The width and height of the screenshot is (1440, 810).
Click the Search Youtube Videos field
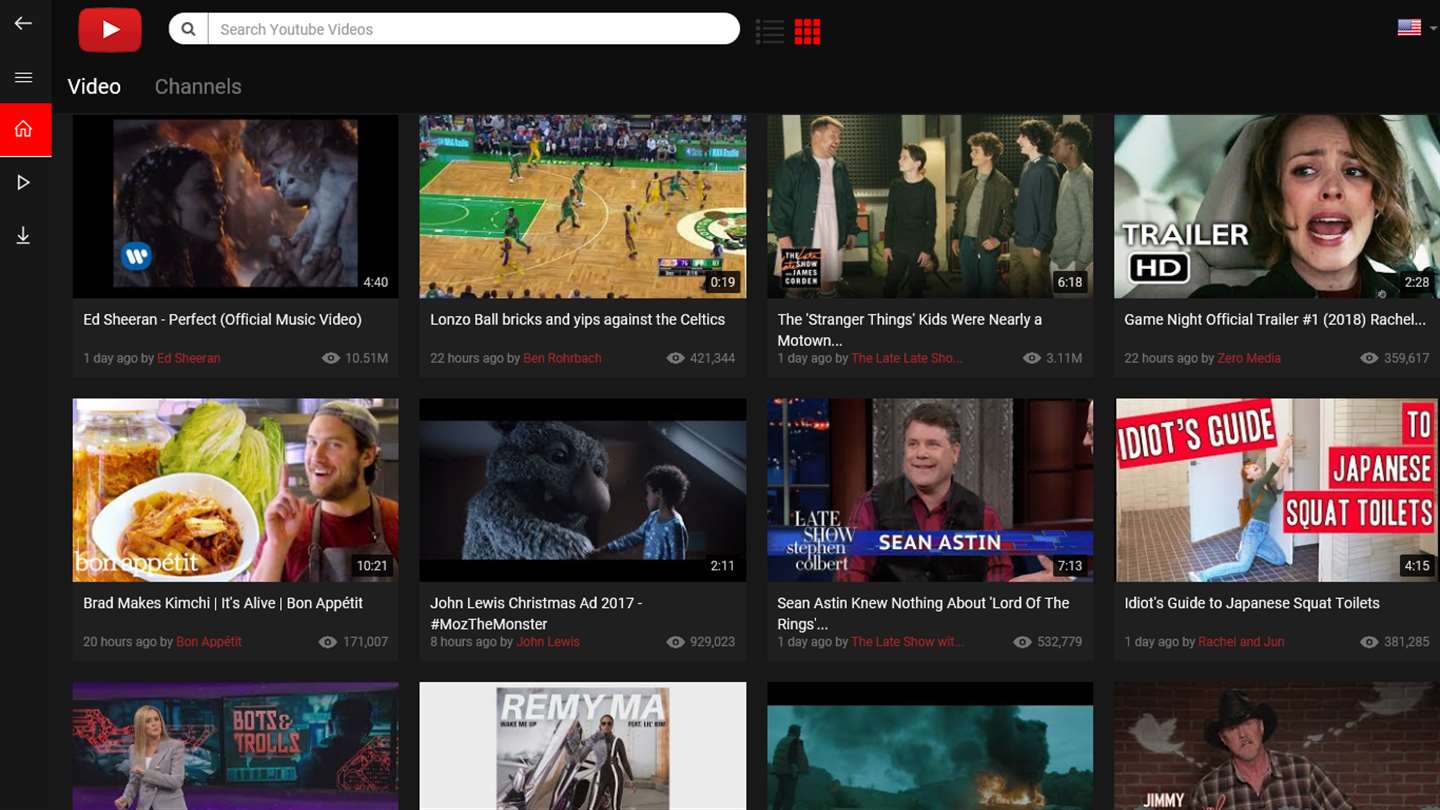[x=474, y=29]
